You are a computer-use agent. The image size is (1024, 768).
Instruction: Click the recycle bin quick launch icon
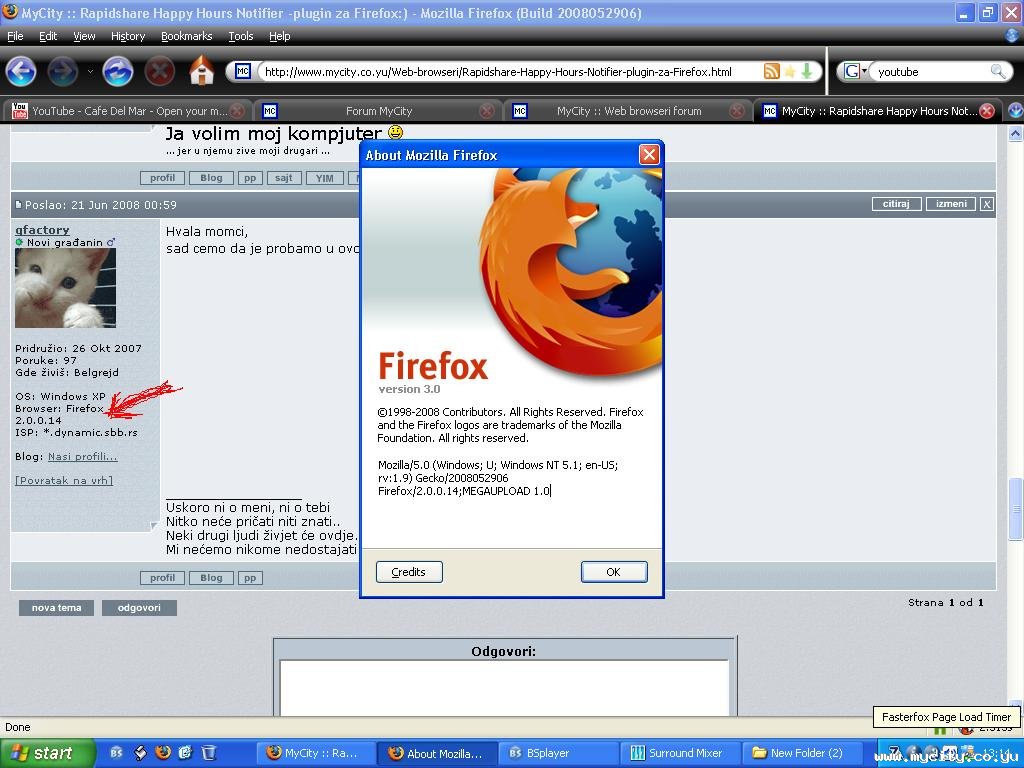click(208, 752)
